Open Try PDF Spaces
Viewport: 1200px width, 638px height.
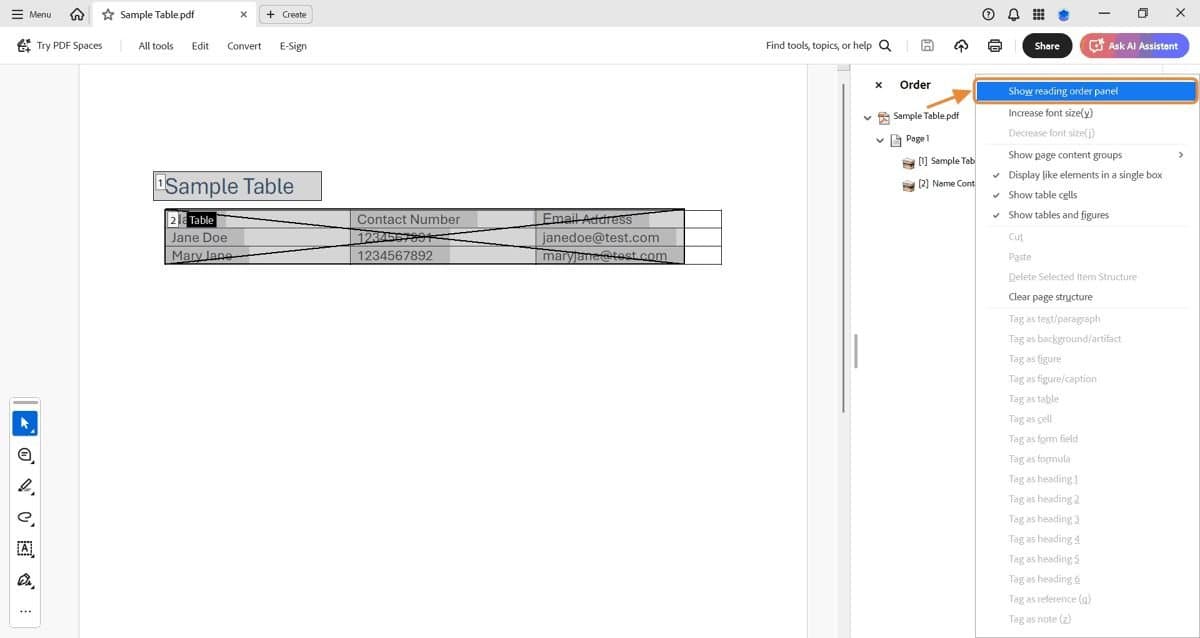coord(62,45)
